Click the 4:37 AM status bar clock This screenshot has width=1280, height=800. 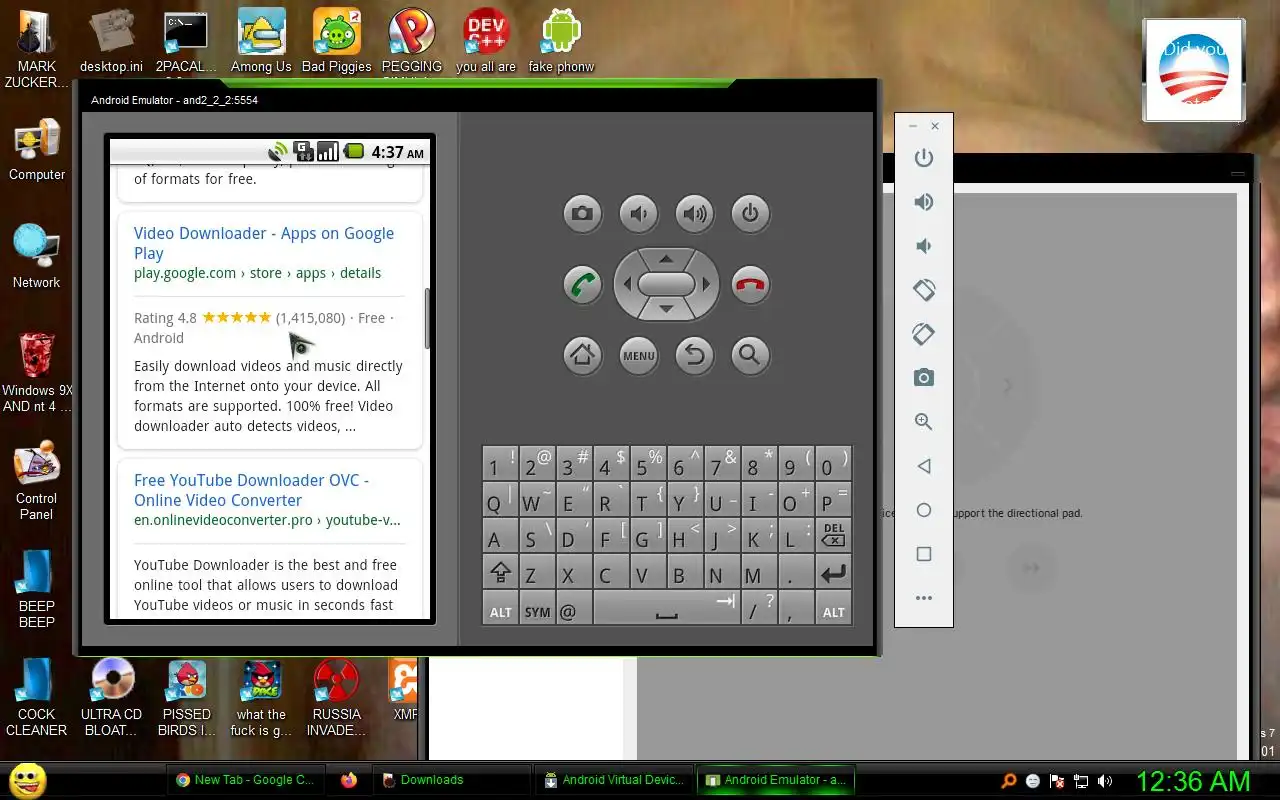coord(398,152)
